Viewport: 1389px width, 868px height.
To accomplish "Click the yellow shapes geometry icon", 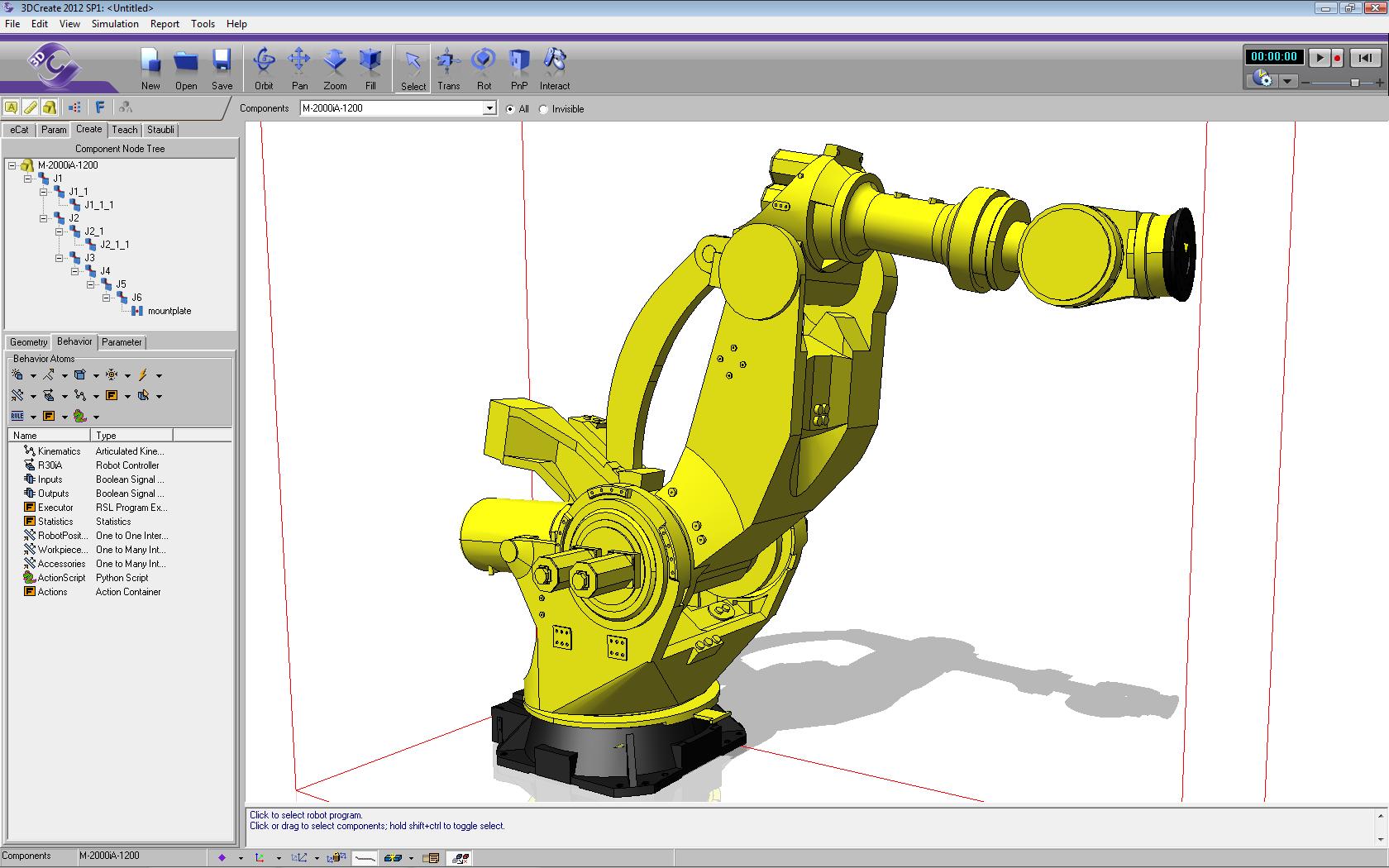I will 50,107.
